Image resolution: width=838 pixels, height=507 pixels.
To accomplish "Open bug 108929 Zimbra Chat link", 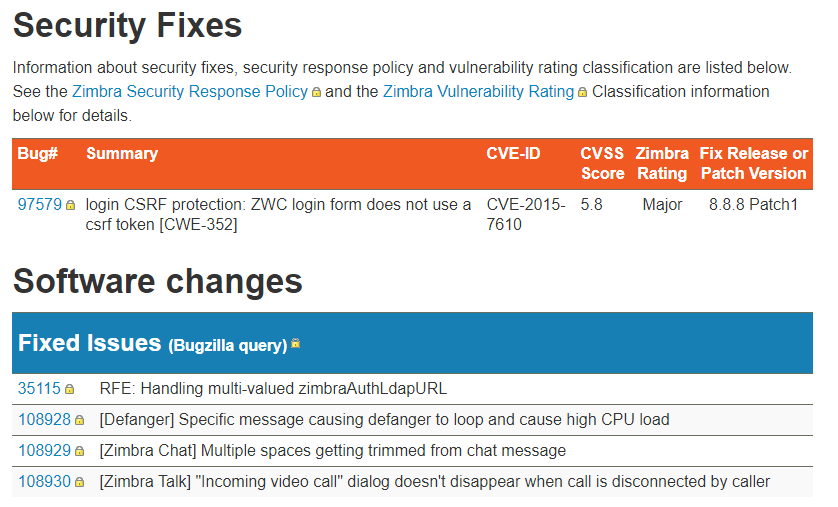I will pyautogui.click(x=44, y=450).
